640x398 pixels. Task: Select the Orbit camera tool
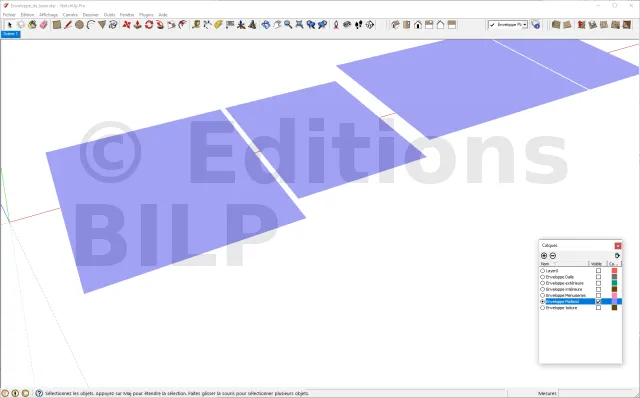coord(266,25)
